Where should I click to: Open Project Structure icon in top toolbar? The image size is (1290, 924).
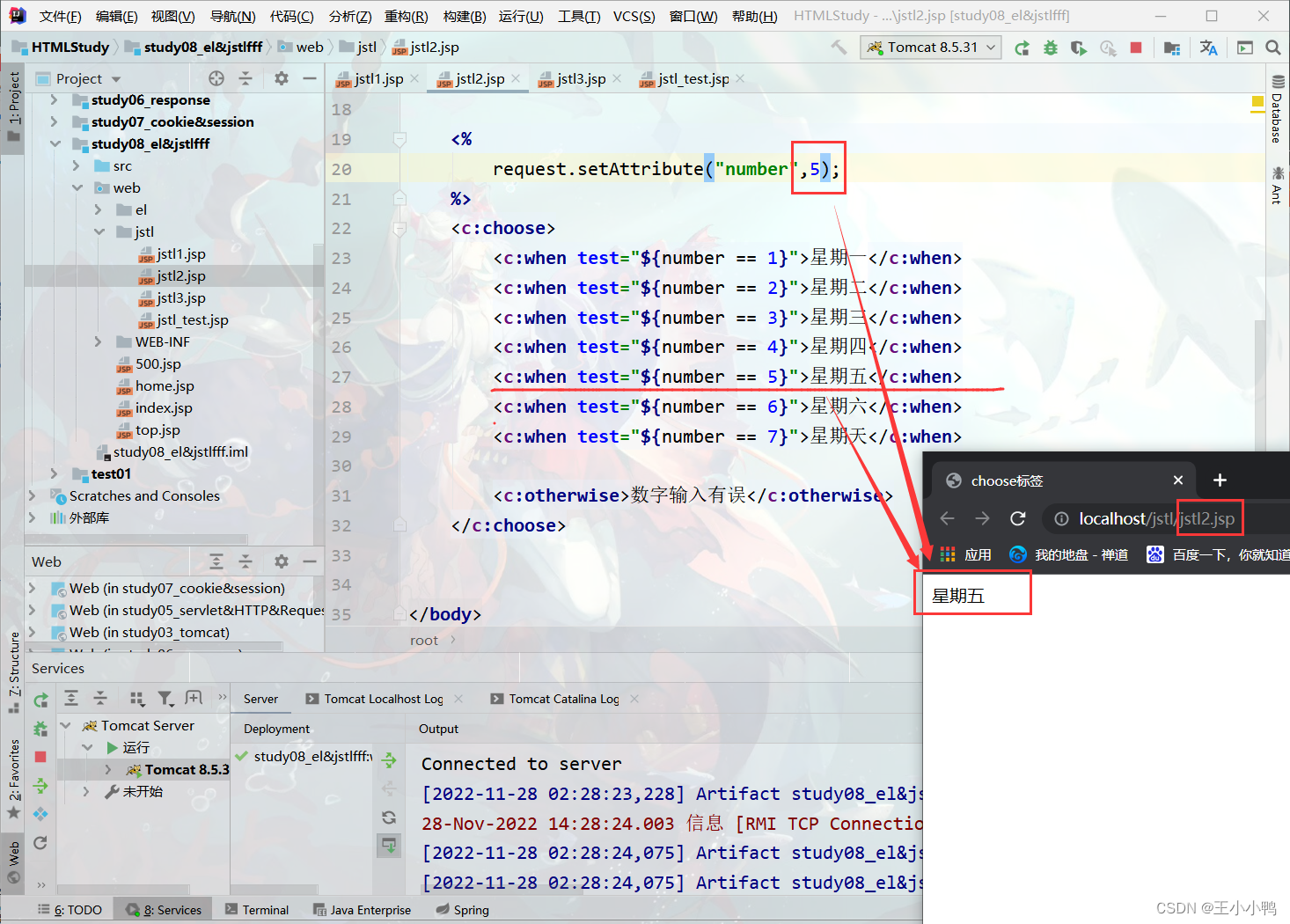(1171, 48)
